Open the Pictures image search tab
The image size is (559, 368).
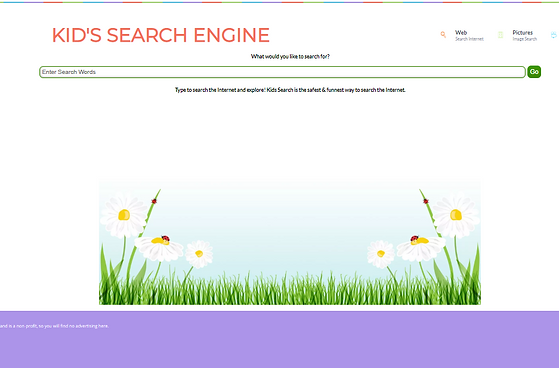524,35
